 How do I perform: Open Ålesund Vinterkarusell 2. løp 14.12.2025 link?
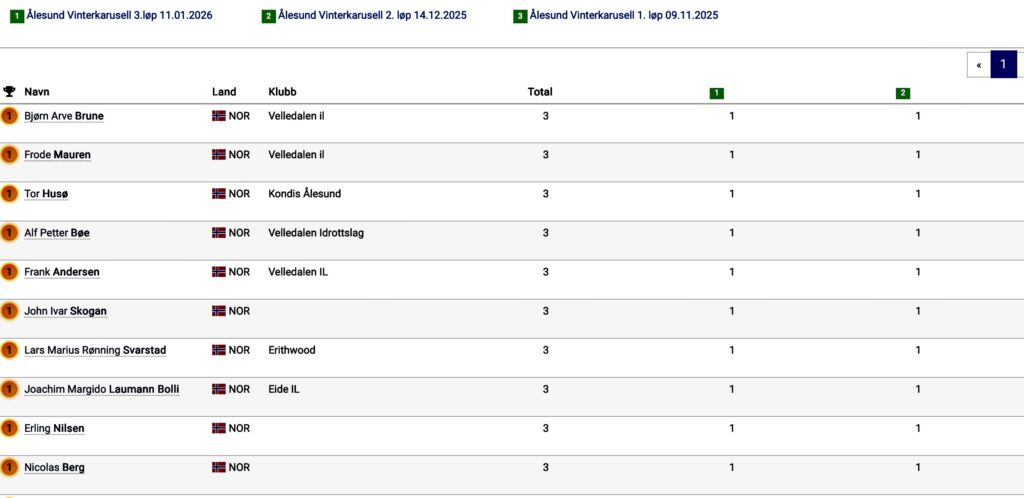click(372, 16)
